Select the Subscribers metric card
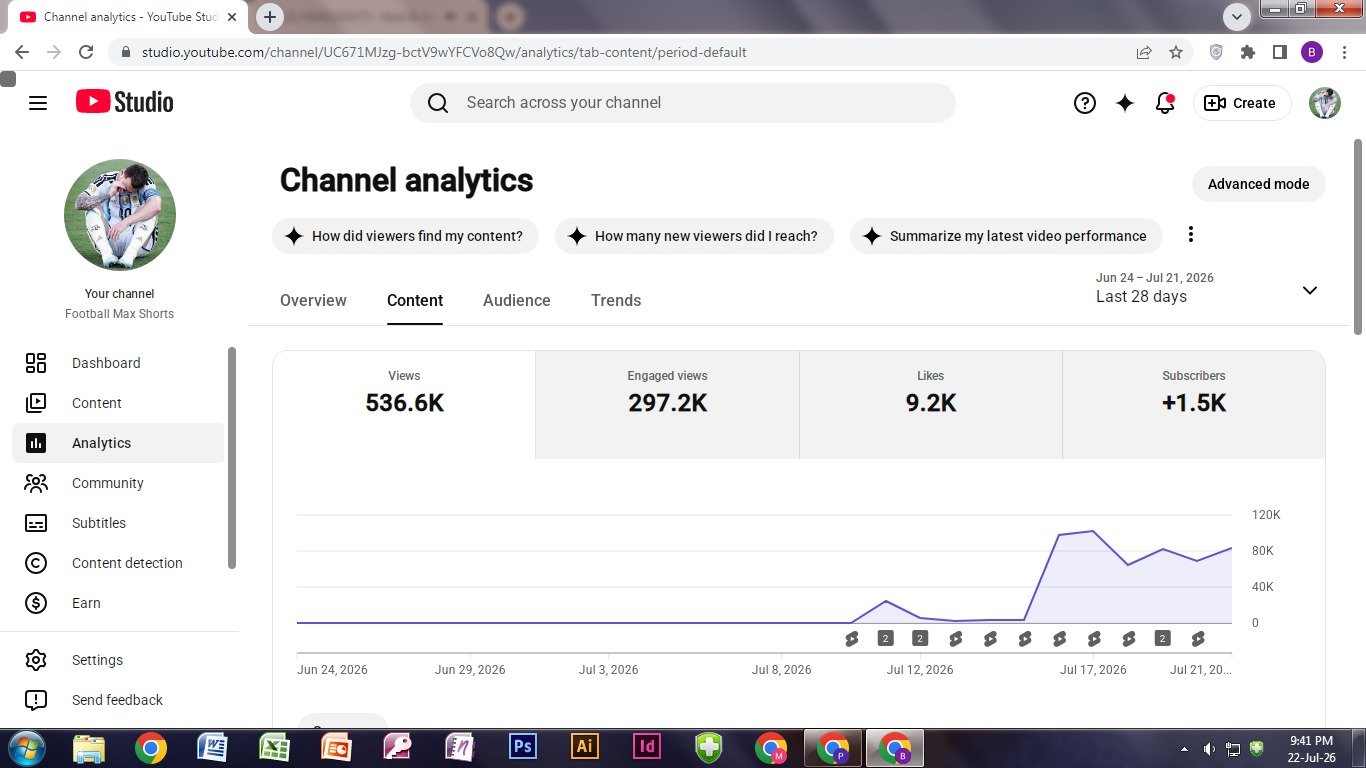1366x768 pixels. tap(1193, 405)
